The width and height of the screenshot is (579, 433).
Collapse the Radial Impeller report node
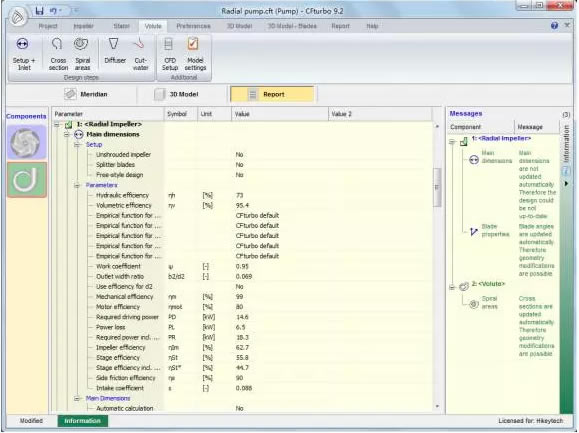57,125
